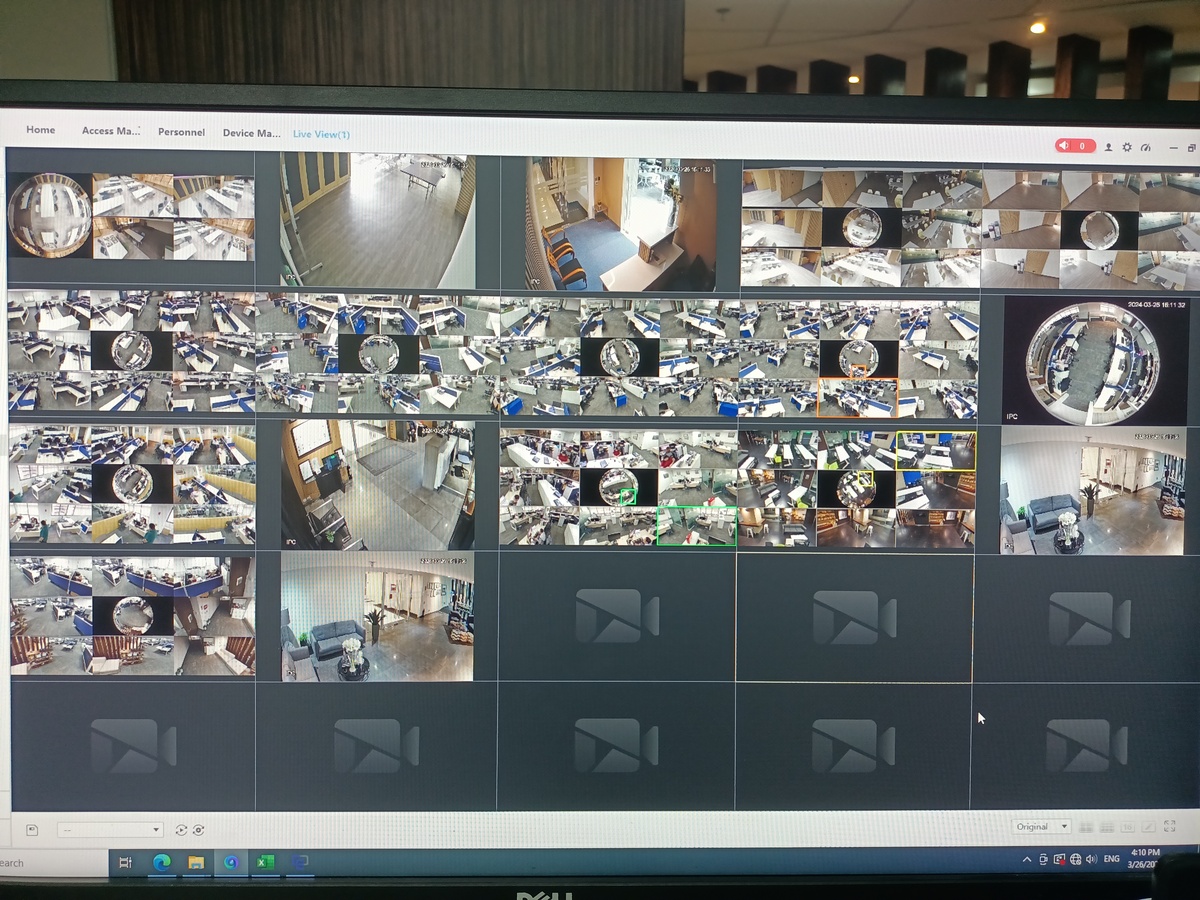Switch to the Home tab

click(40, 130)
